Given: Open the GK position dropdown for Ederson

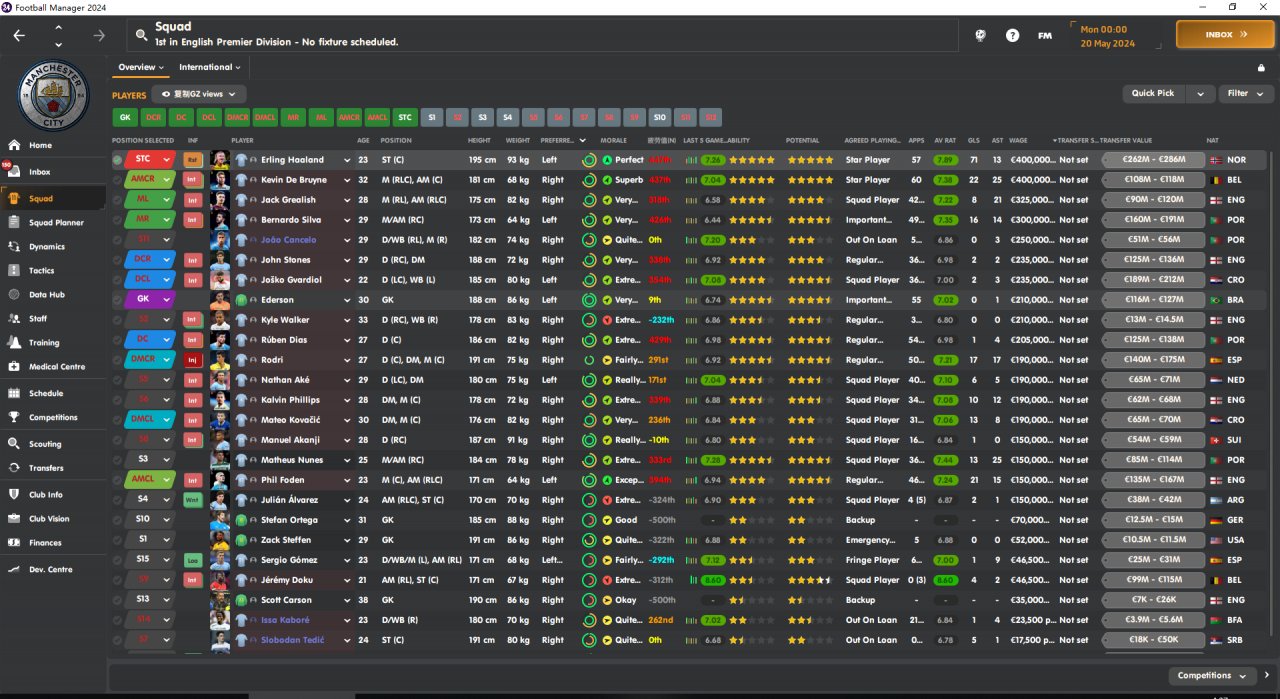Looking at the screenshot, I should [166, 300].
